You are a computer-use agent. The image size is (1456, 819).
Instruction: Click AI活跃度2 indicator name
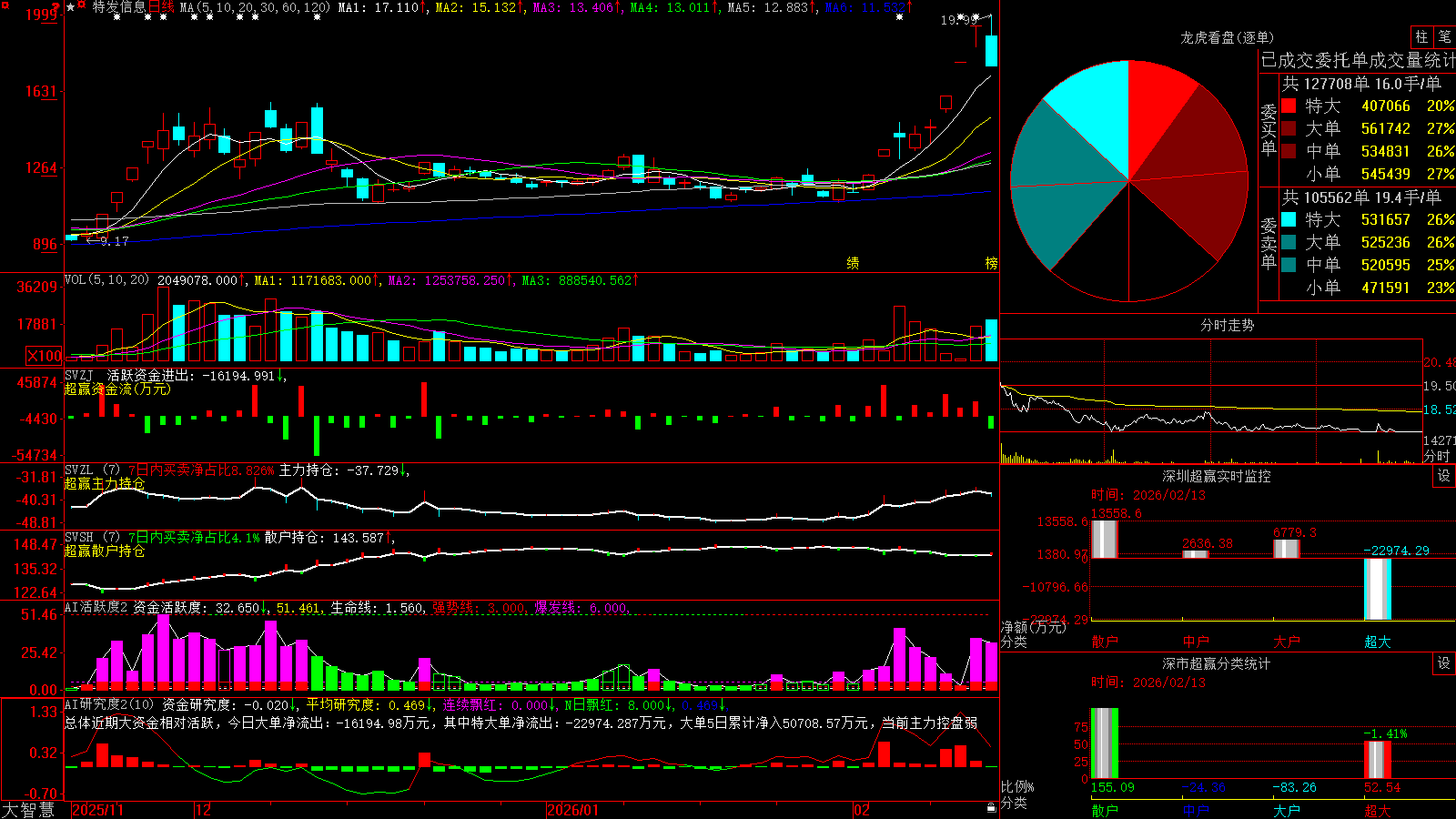pyautogui.click(x=96, y=608)
